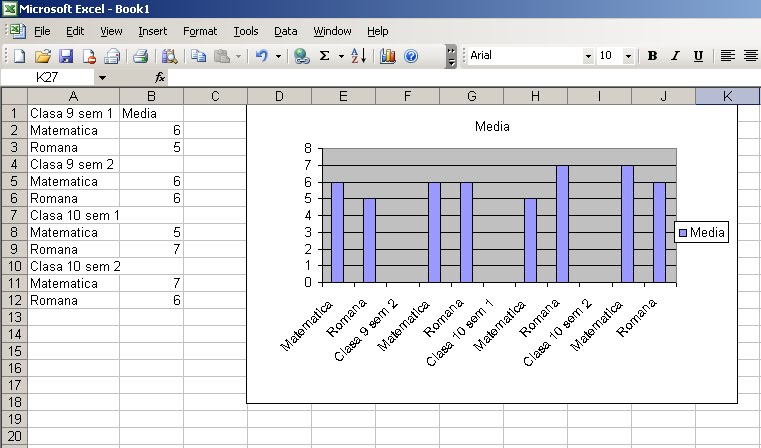The width and height of the screenshot is (761, 448).
Task: Open the Format menu
Action: pos(200,31)
